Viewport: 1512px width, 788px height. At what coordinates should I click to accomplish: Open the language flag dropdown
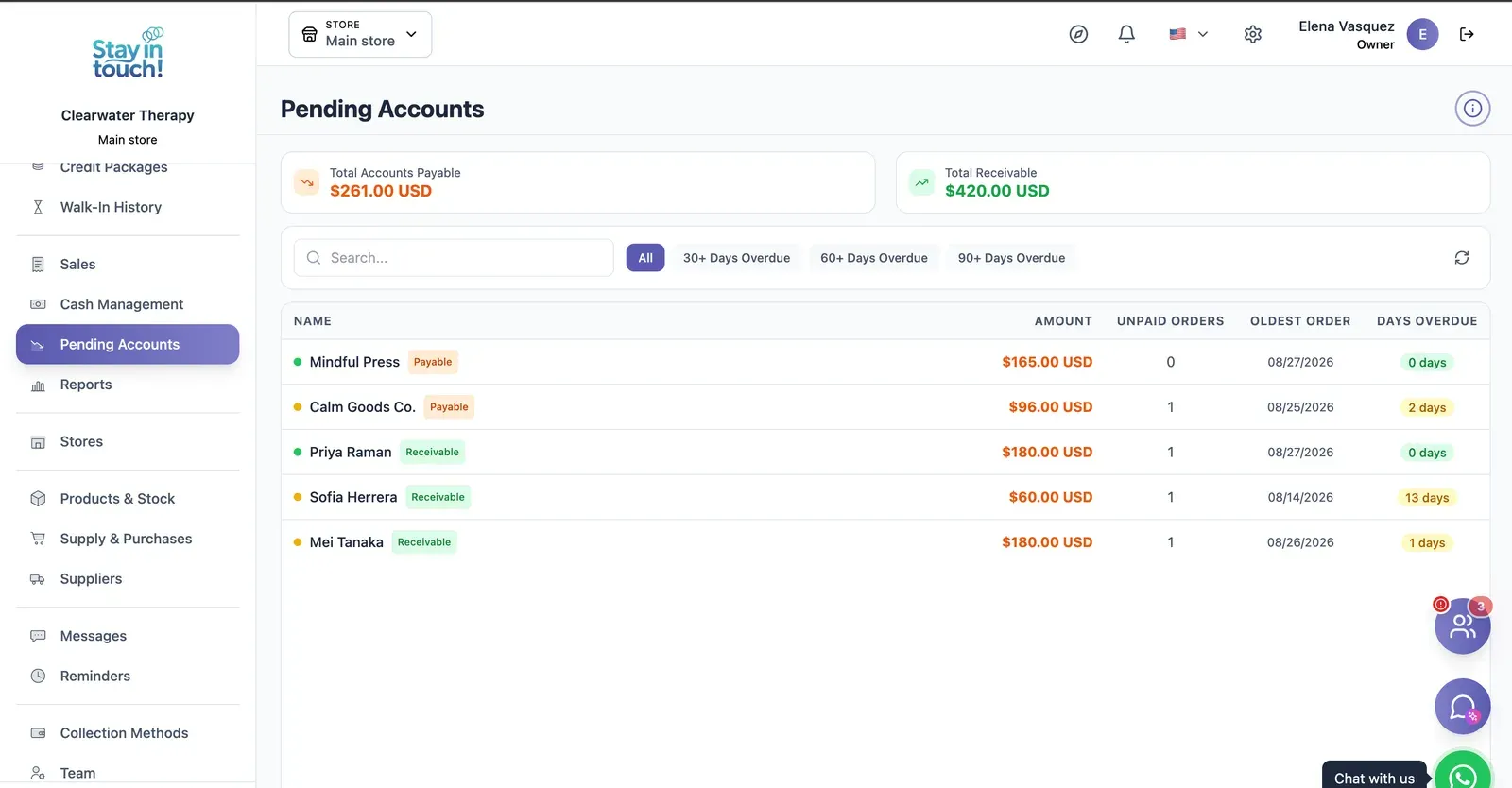pyautogui.click(x=1189, y=34)
